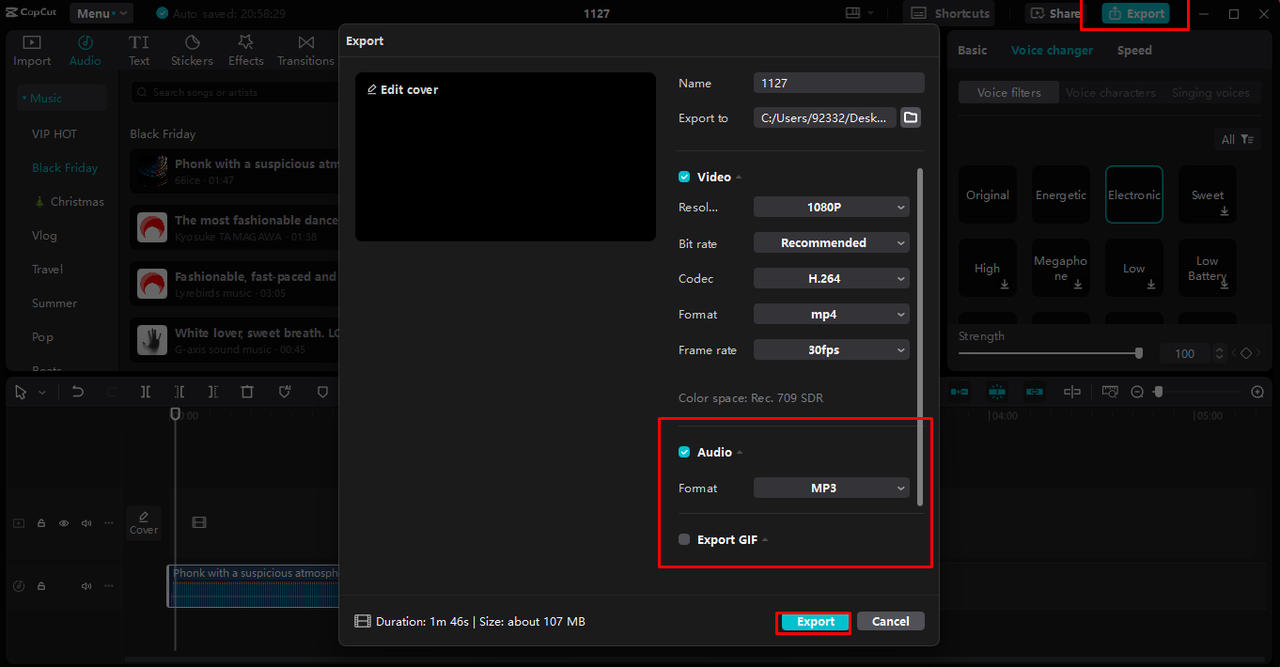
Task: Open the Import media tab
Action: (x=32, y=50)
